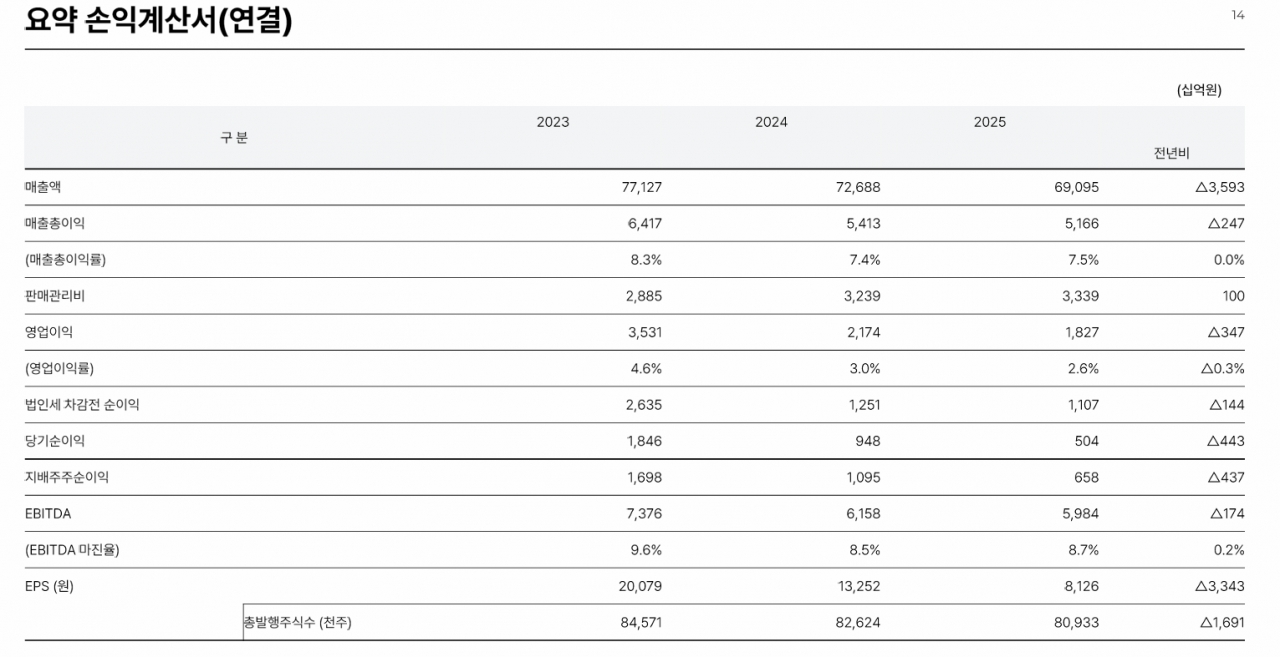Click the 당기순이익 row label
The image size is (1280, 657).
coord(55,441)
